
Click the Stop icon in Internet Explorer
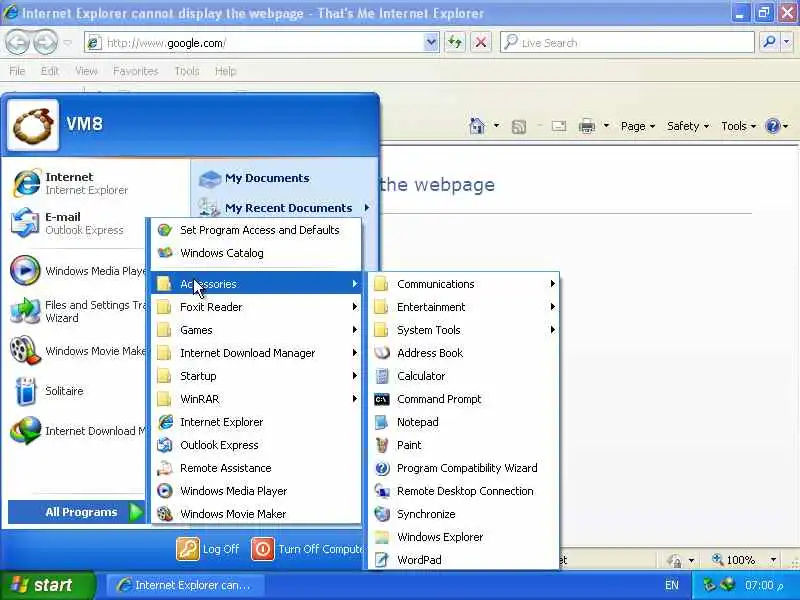point(480,43)
